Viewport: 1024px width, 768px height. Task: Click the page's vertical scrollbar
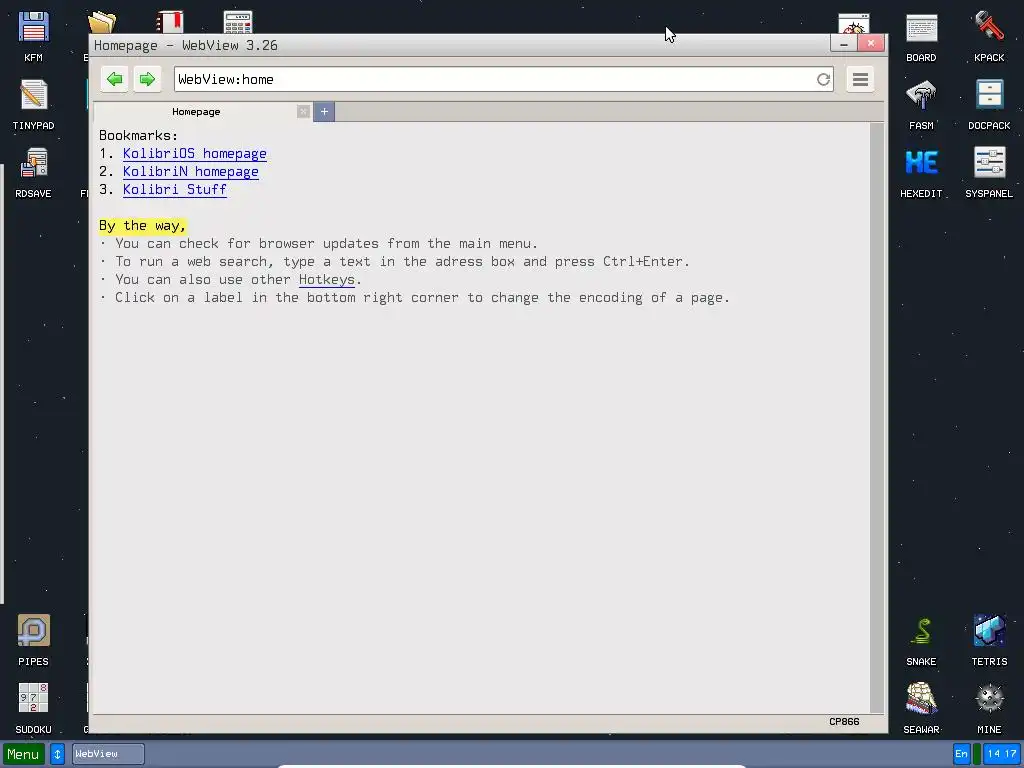pyautogui.click(x=876, y=418)
